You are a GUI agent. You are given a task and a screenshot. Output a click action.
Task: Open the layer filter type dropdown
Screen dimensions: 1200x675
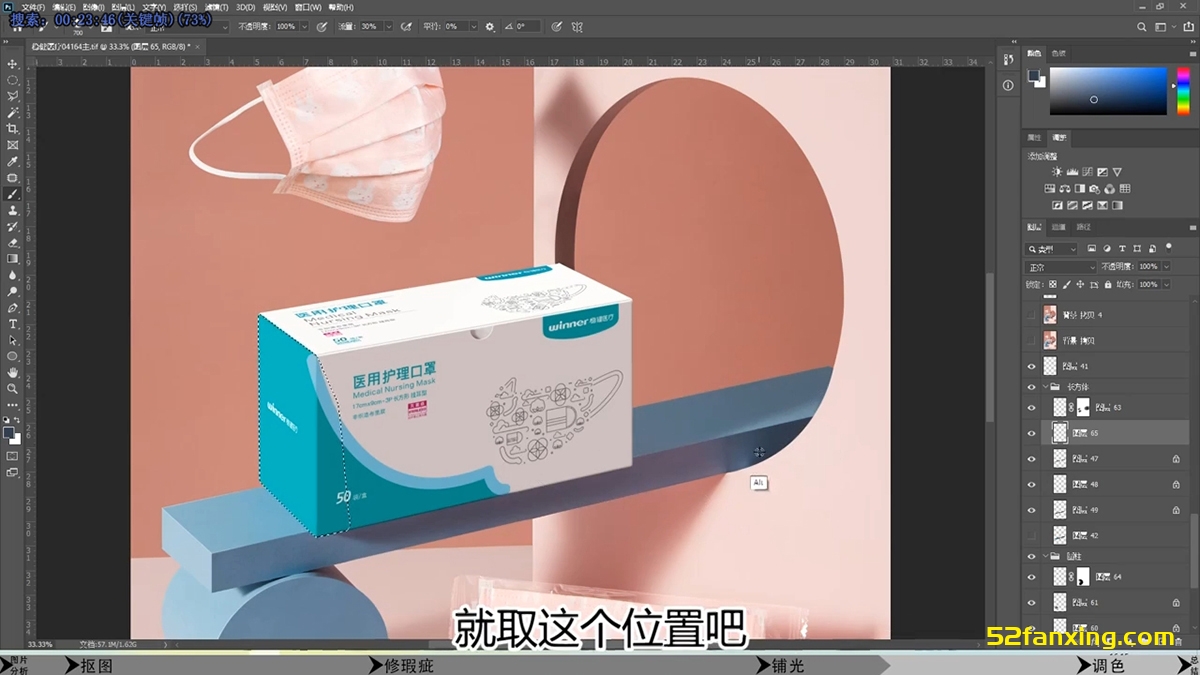[1052, 249]
